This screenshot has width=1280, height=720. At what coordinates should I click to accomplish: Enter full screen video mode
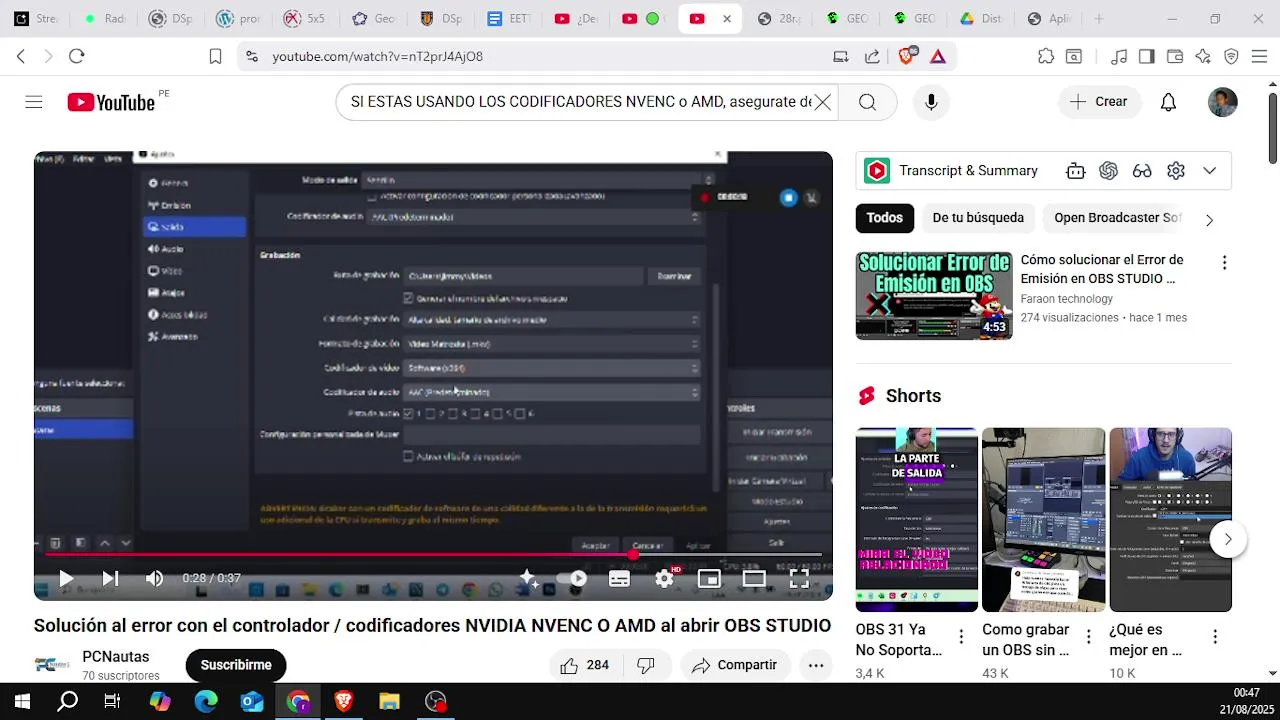click(x=799, y=578)
